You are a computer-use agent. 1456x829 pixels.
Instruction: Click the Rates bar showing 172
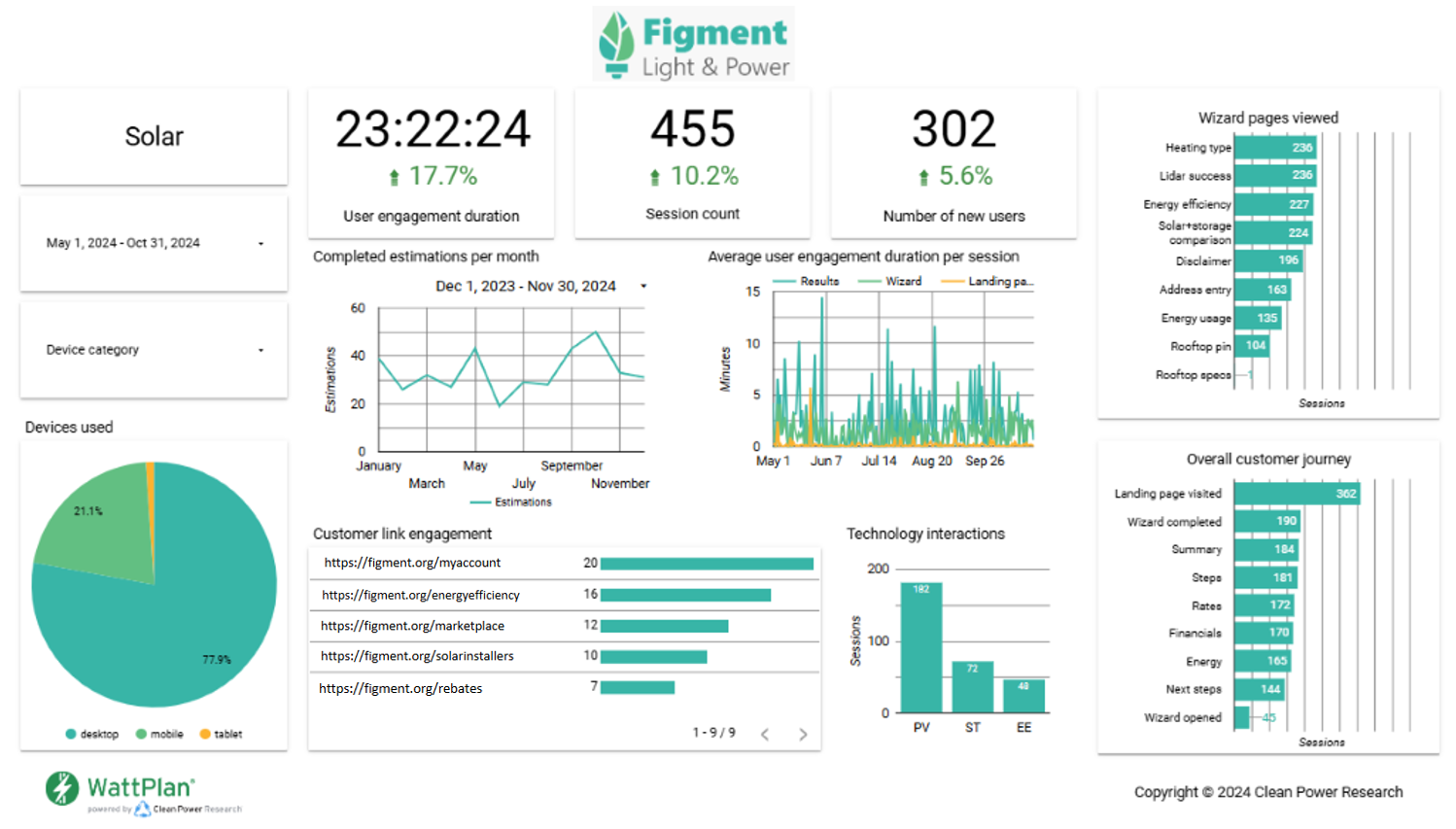point(1265,604)
